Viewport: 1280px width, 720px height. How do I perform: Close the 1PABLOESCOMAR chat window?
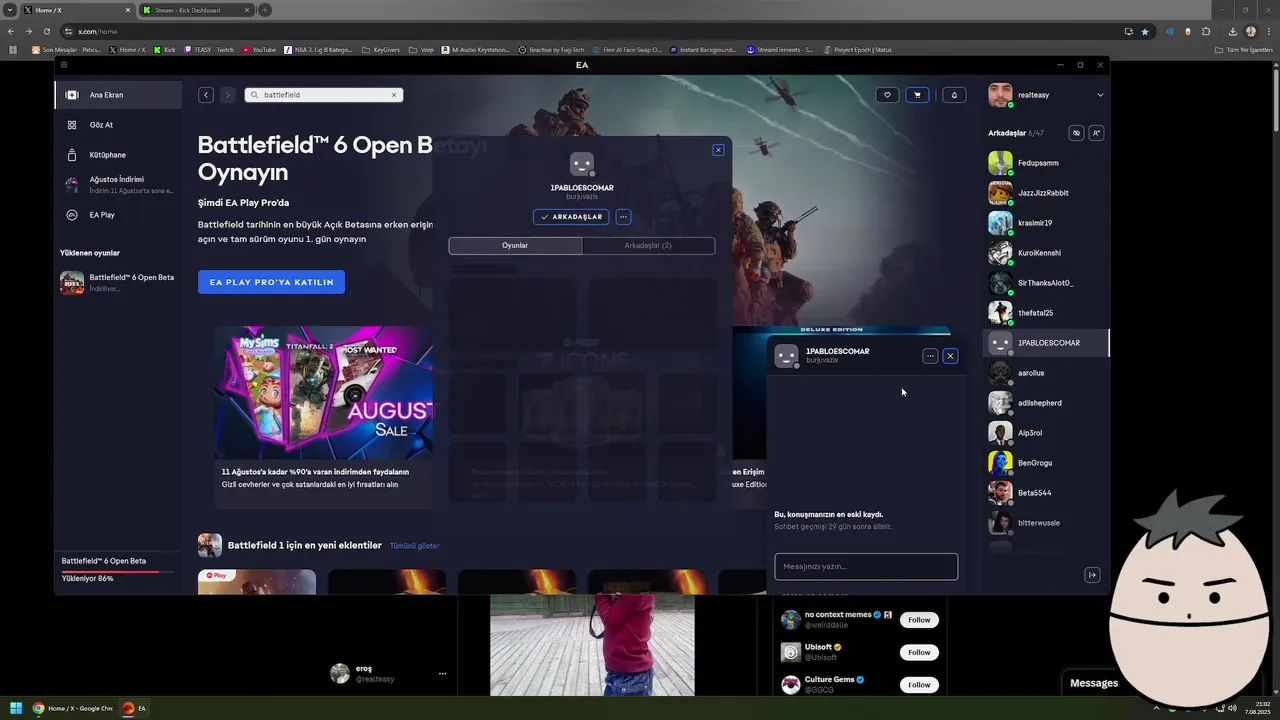[x=950, y=356]
